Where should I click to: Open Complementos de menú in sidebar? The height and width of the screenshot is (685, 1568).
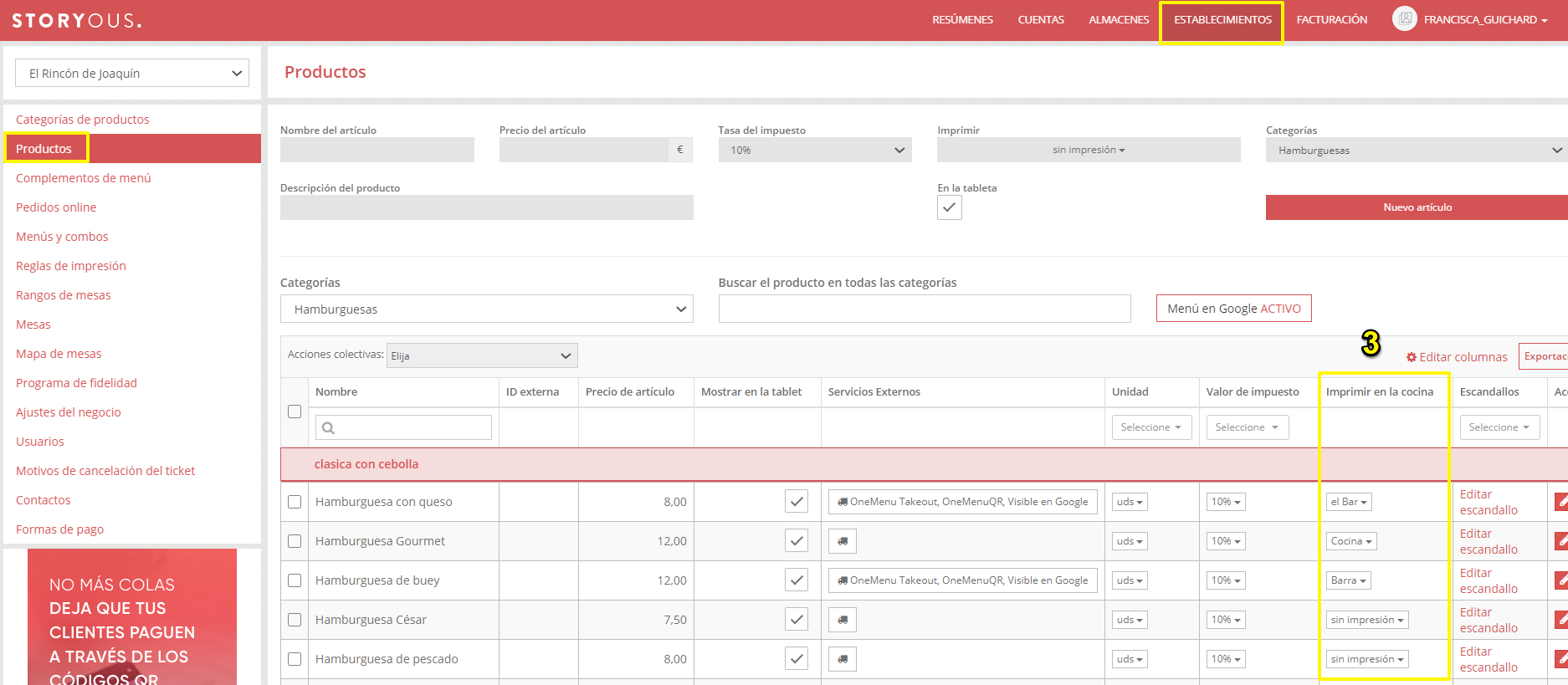coord(84,178)
